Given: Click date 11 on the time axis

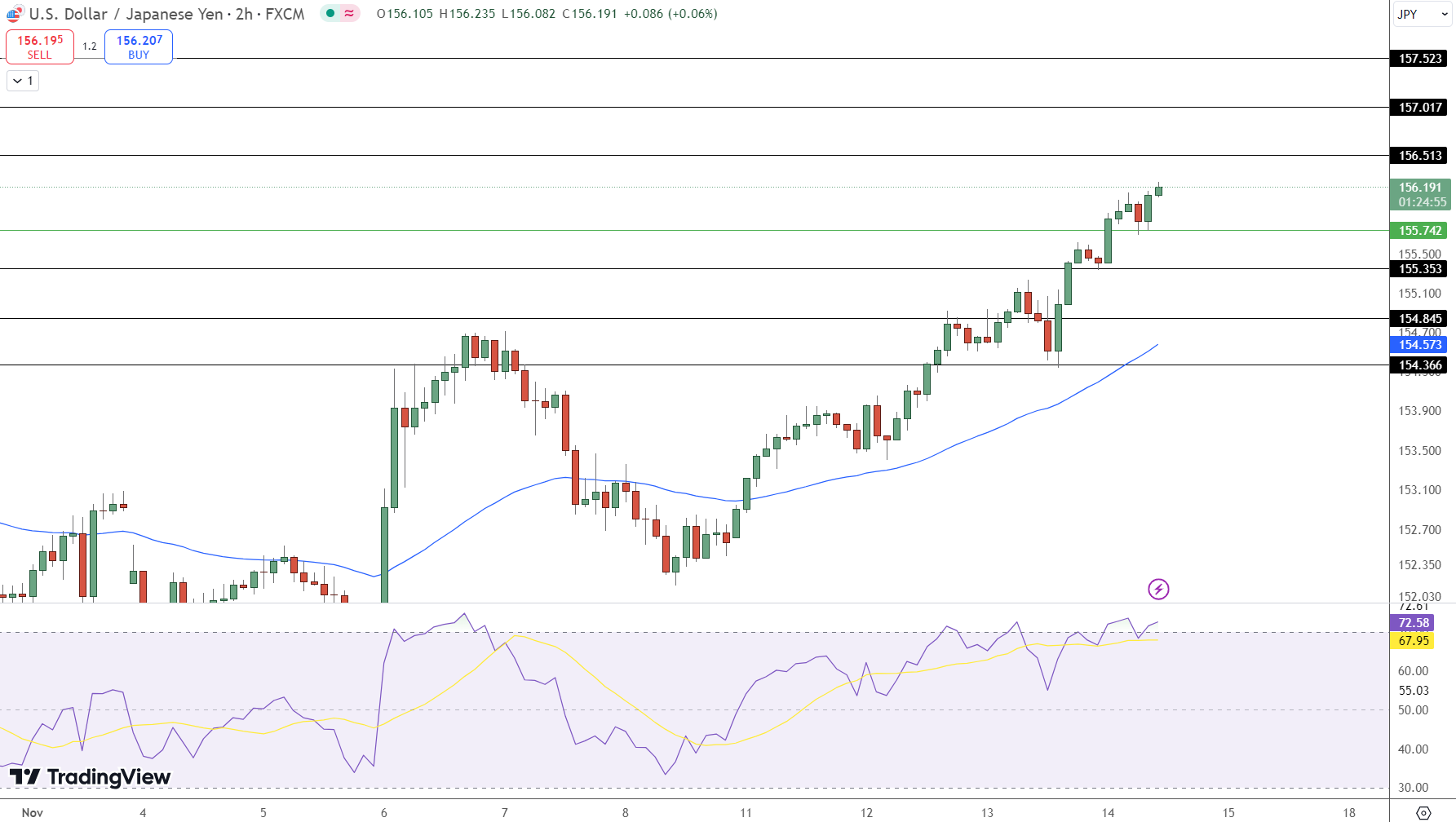Looking at the screenshot, I should click(x=746, y=813).
